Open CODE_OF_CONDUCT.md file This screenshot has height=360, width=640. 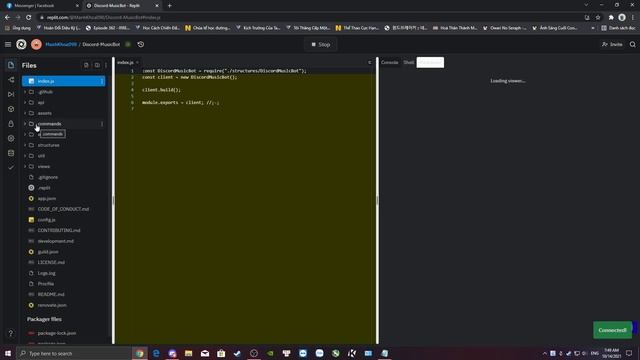pos(63,209)
